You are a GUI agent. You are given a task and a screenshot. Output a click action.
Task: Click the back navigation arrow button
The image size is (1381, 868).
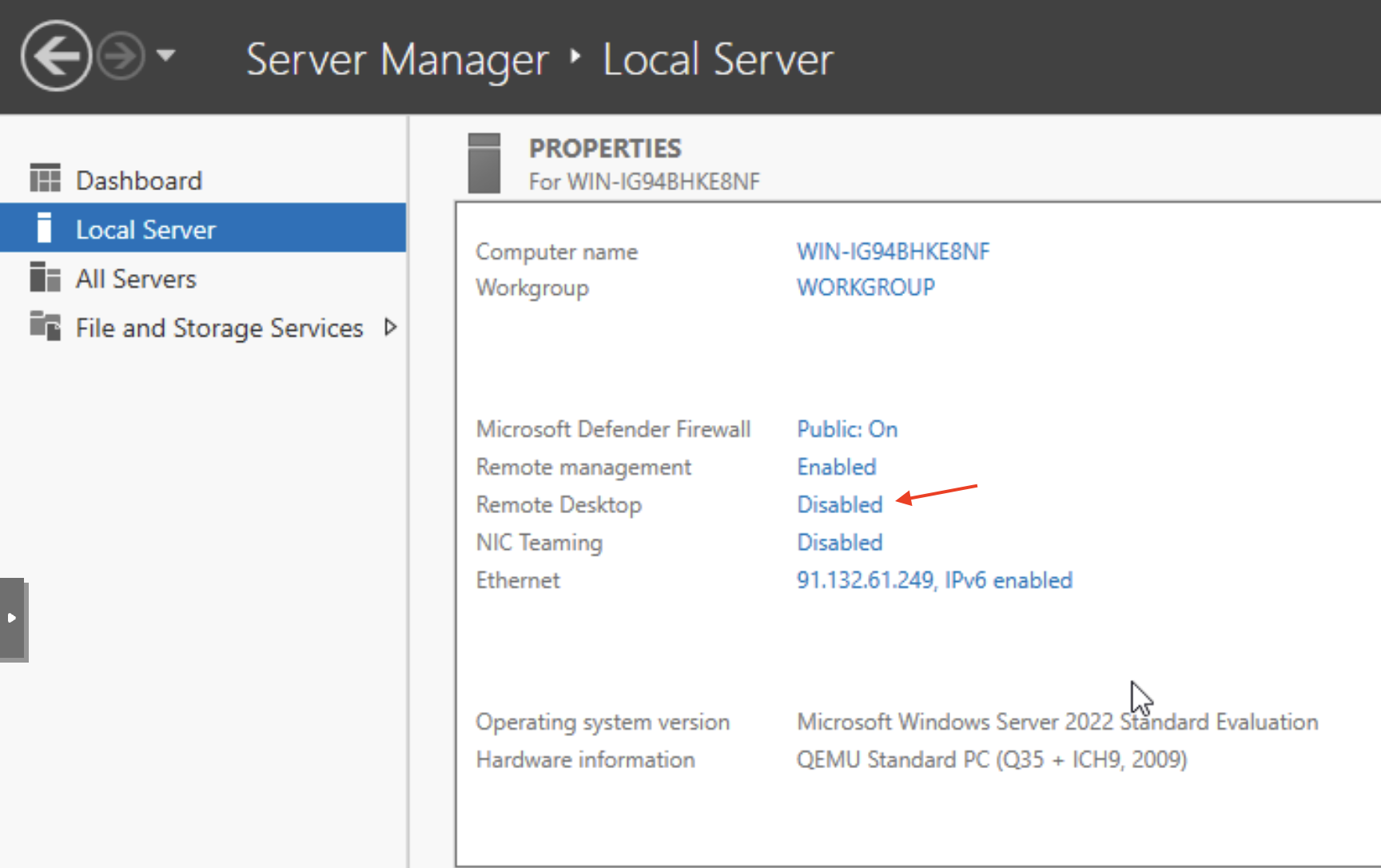coord(56,57)
